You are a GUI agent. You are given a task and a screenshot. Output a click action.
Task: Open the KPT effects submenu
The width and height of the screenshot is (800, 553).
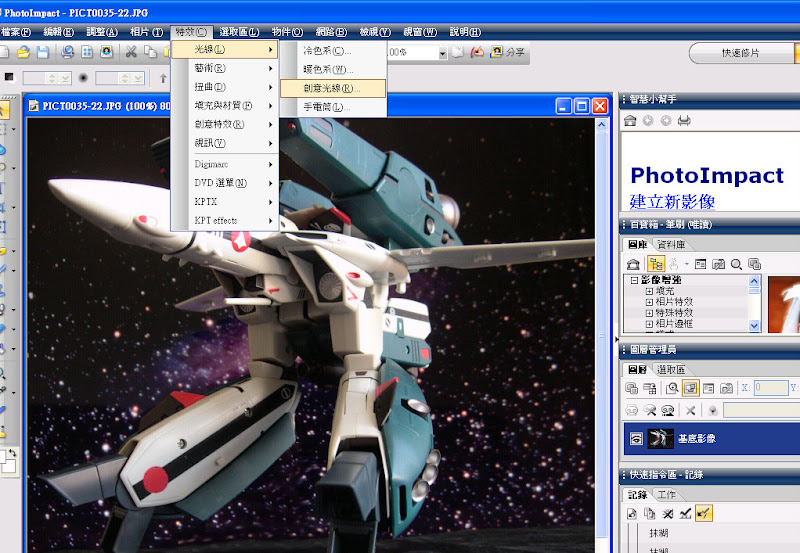pyautogui.click(x=225, y=220)
